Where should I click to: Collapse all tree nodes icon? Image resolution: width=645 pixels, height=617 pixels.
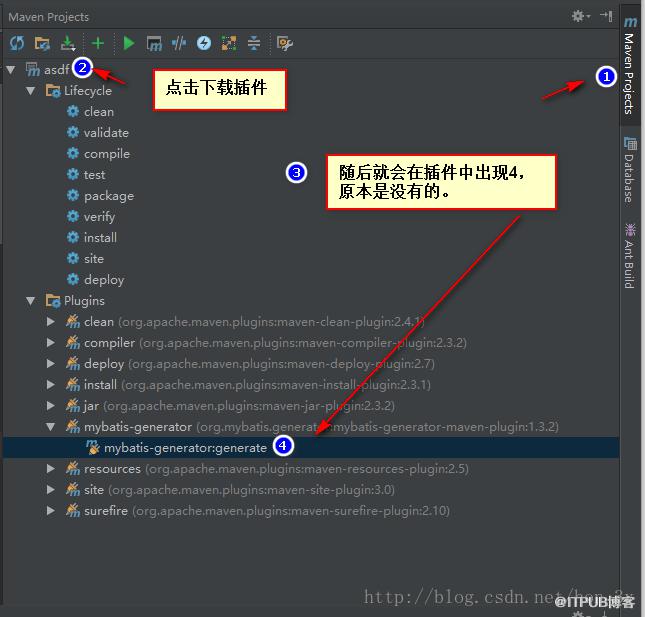[254, 43]
